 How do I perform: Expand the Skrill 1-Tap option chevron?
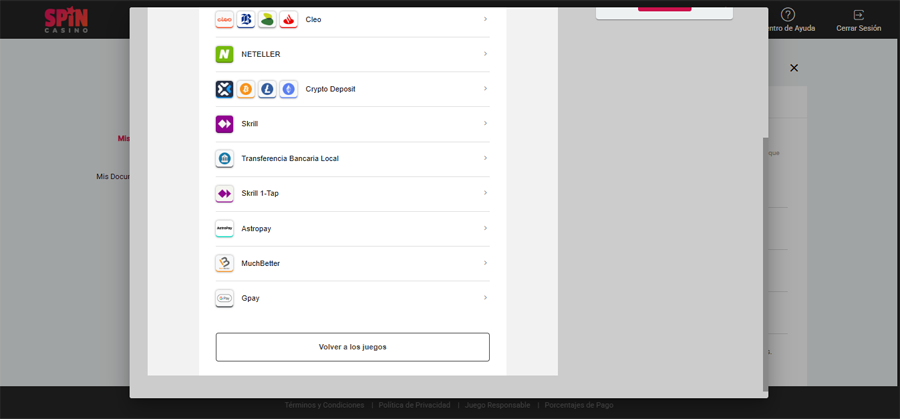(x=486, y=193)
